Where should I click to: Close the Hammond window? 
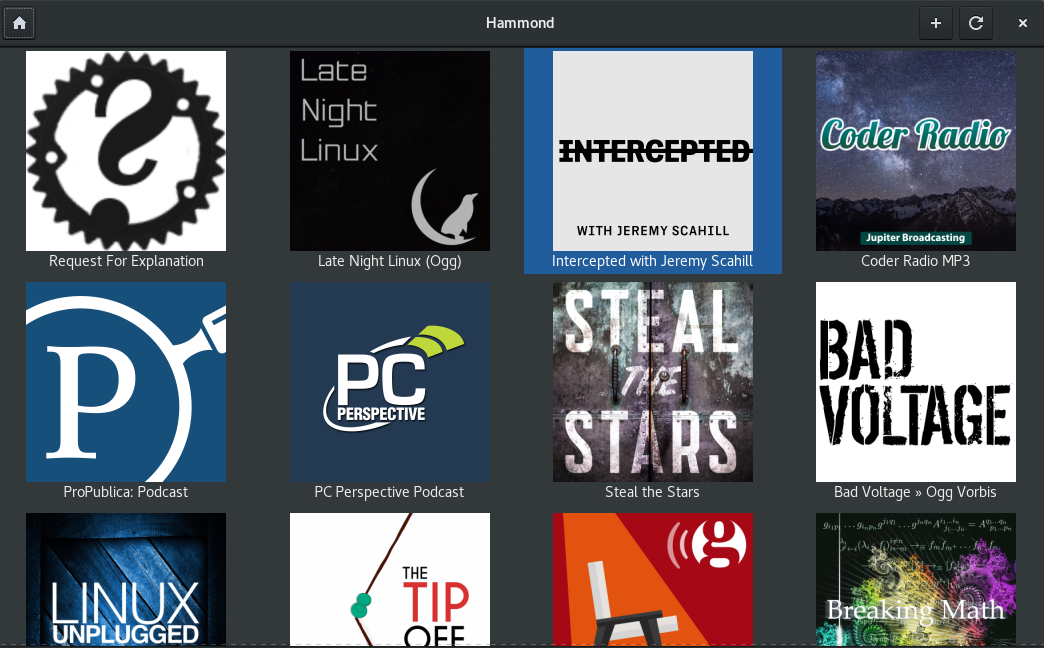coord(1022,22)
